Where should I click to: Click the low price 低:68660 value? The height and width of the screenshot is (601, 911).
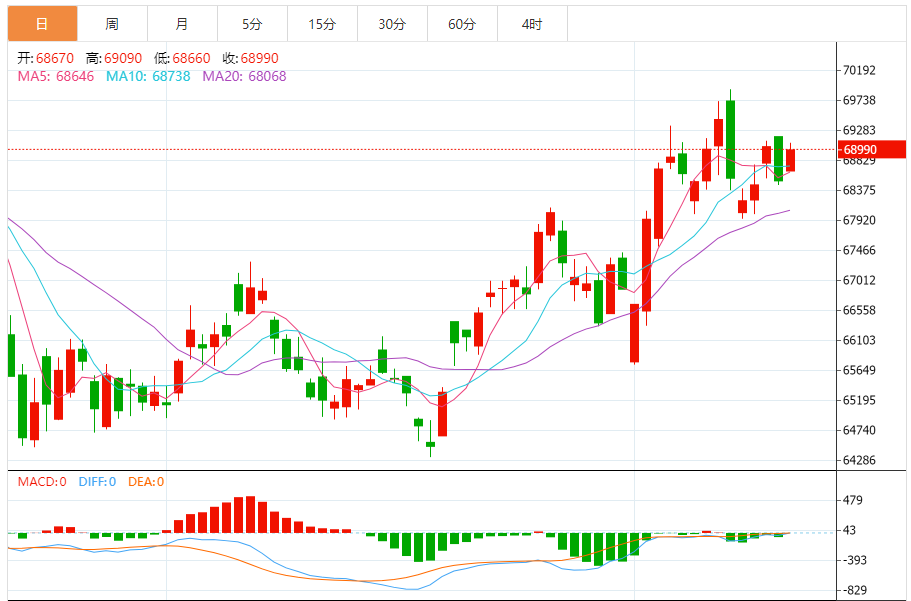tap(182, 58)
